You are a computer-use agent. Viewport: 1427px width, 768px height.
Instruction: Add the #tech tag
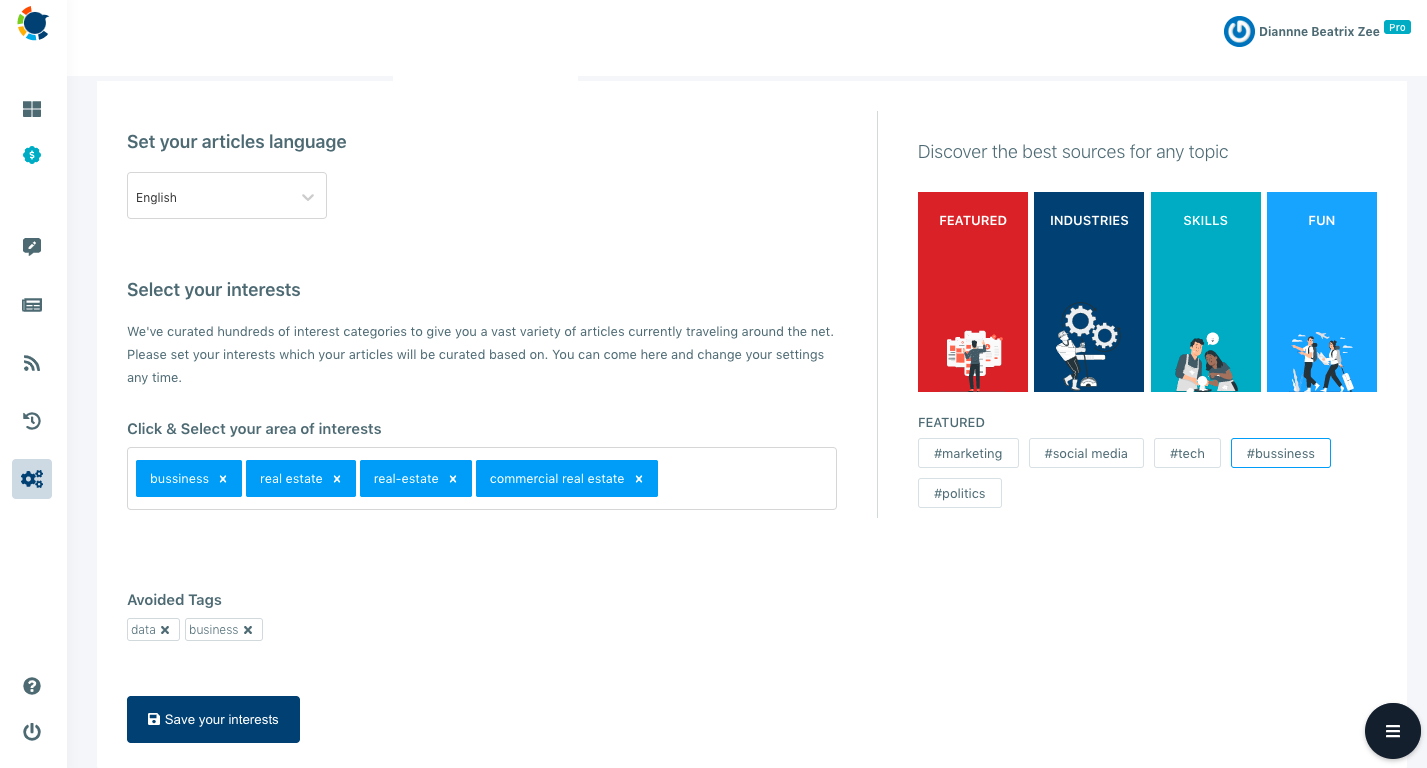1187,453
